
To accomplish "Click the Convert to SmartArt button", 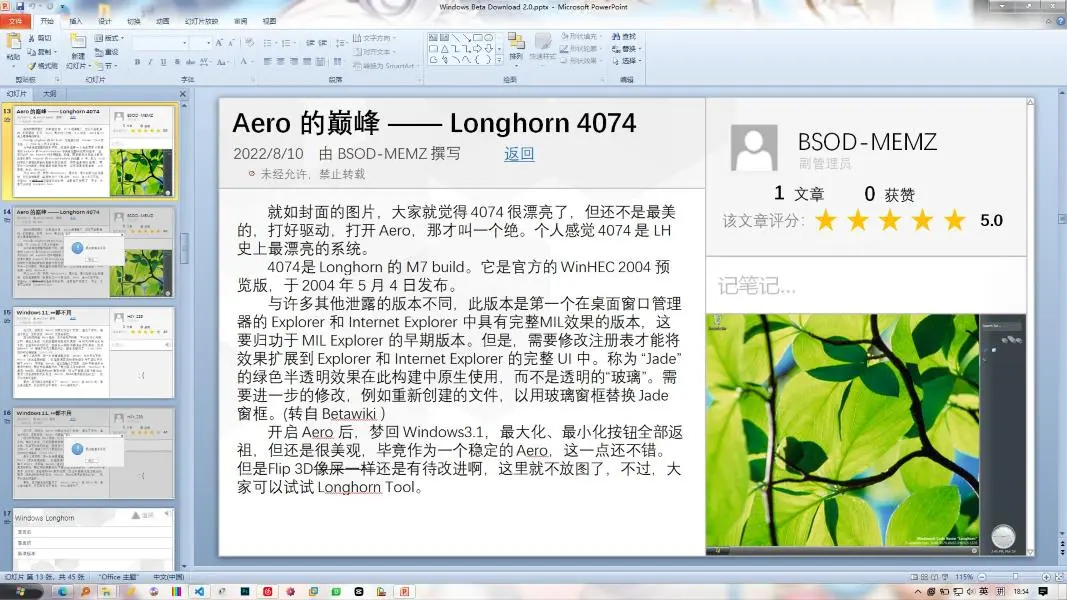I will 384,66.
